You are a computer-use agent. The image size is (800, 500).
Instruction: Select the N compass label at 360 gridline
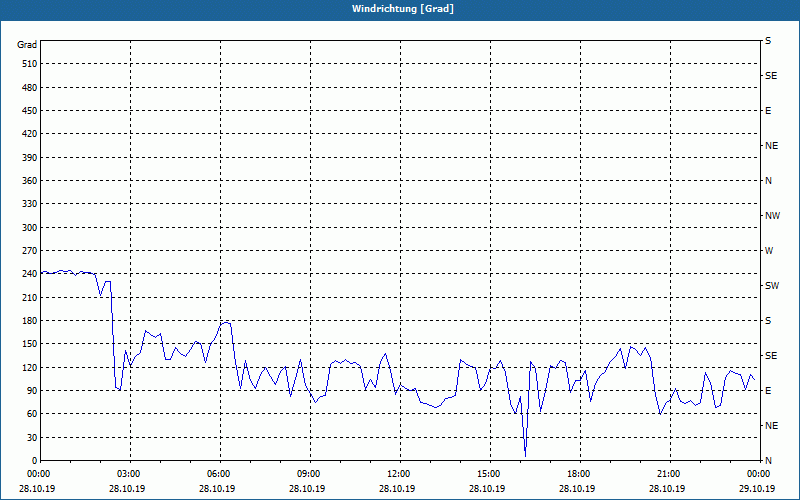768,181
